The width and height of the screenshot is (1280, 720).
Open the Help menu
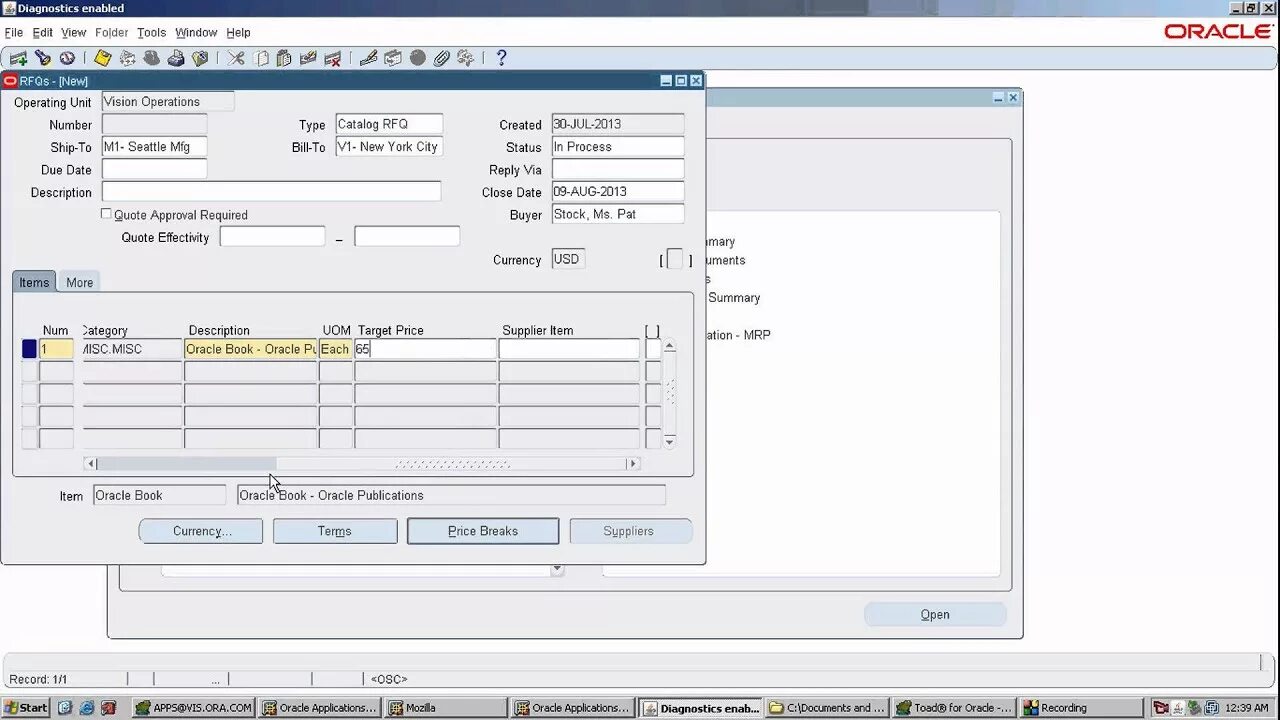pyautogui.click(x=238, y=33)
